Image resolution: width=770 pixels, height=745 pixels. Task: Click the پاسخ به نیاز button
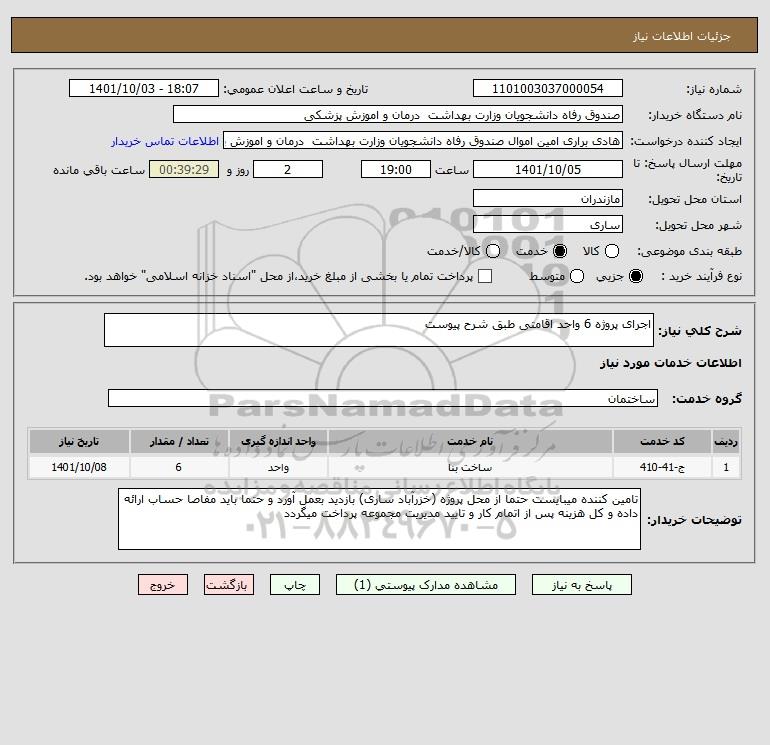(x=582, y=585)
